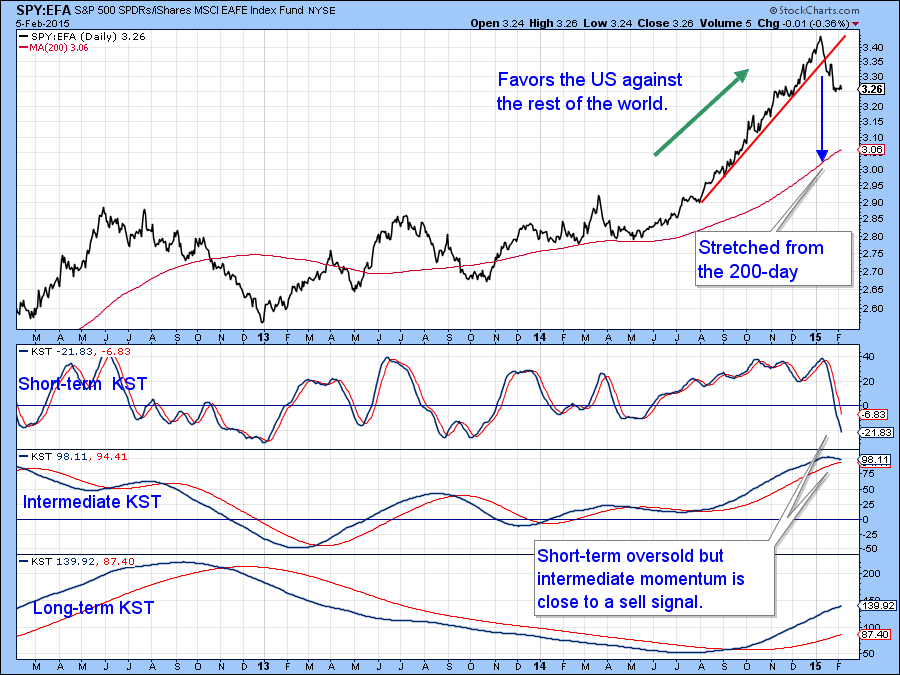Viewport: 900px width, 675px height.
Task: Select the S&P 500 SPDRs/iShares MSCI EAFE fund name
Action: click(189, 10)
